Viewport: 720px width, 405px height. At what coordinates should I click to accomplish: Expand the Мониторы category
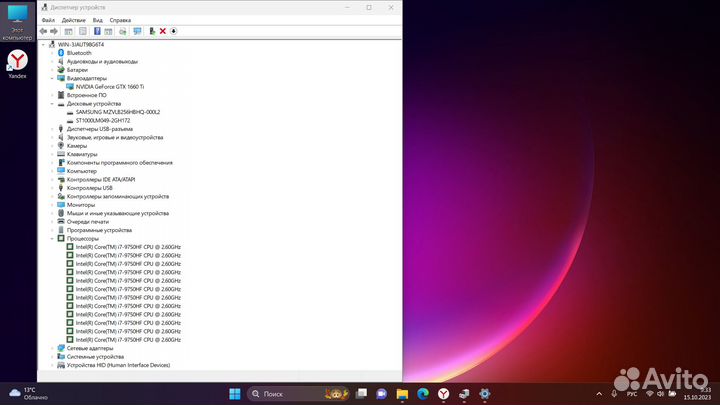click(x=52, y=205)
